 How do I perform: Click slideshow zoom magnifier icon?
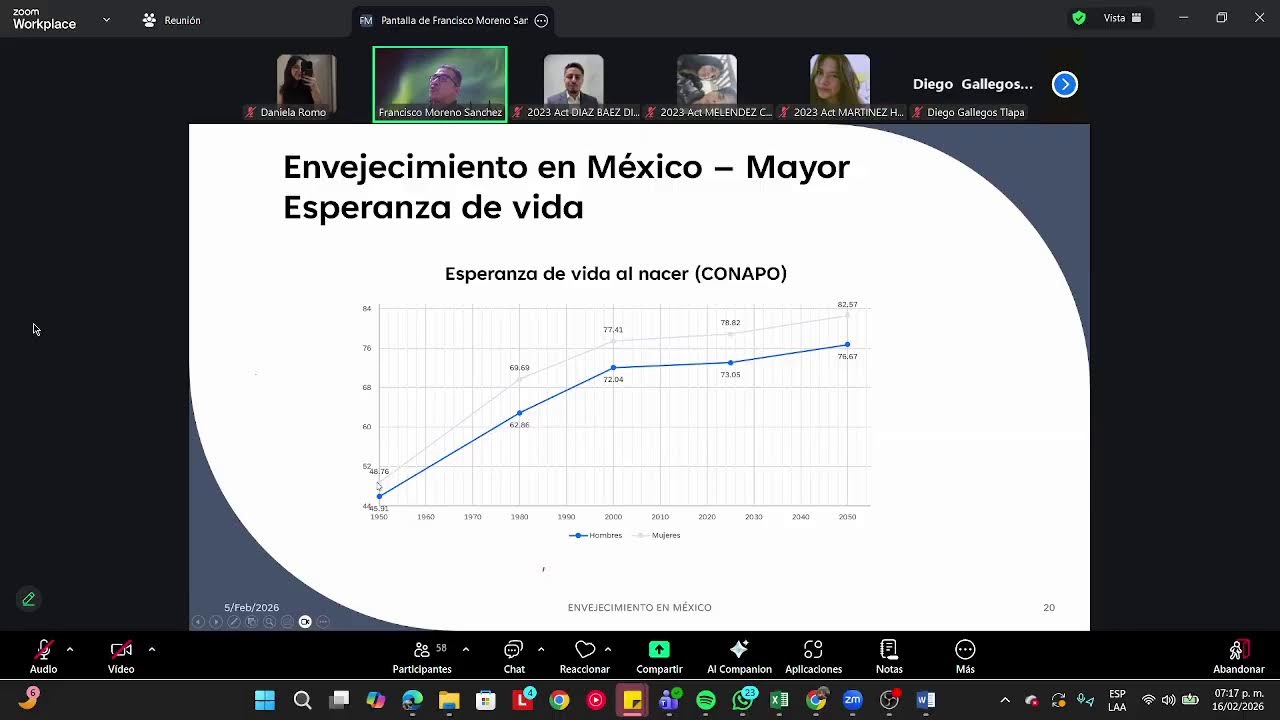270,622
